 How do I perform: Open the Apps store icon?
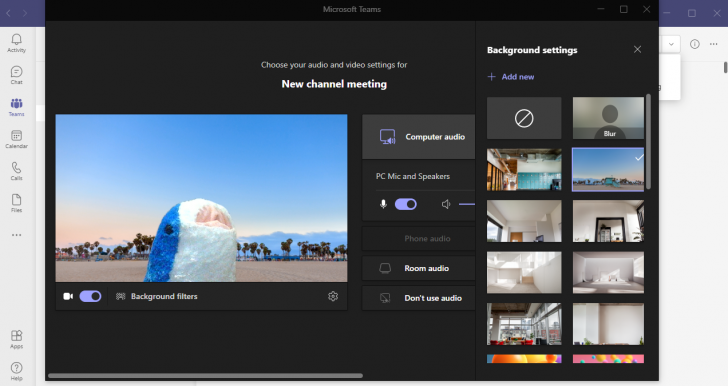[x=16, y=339]
